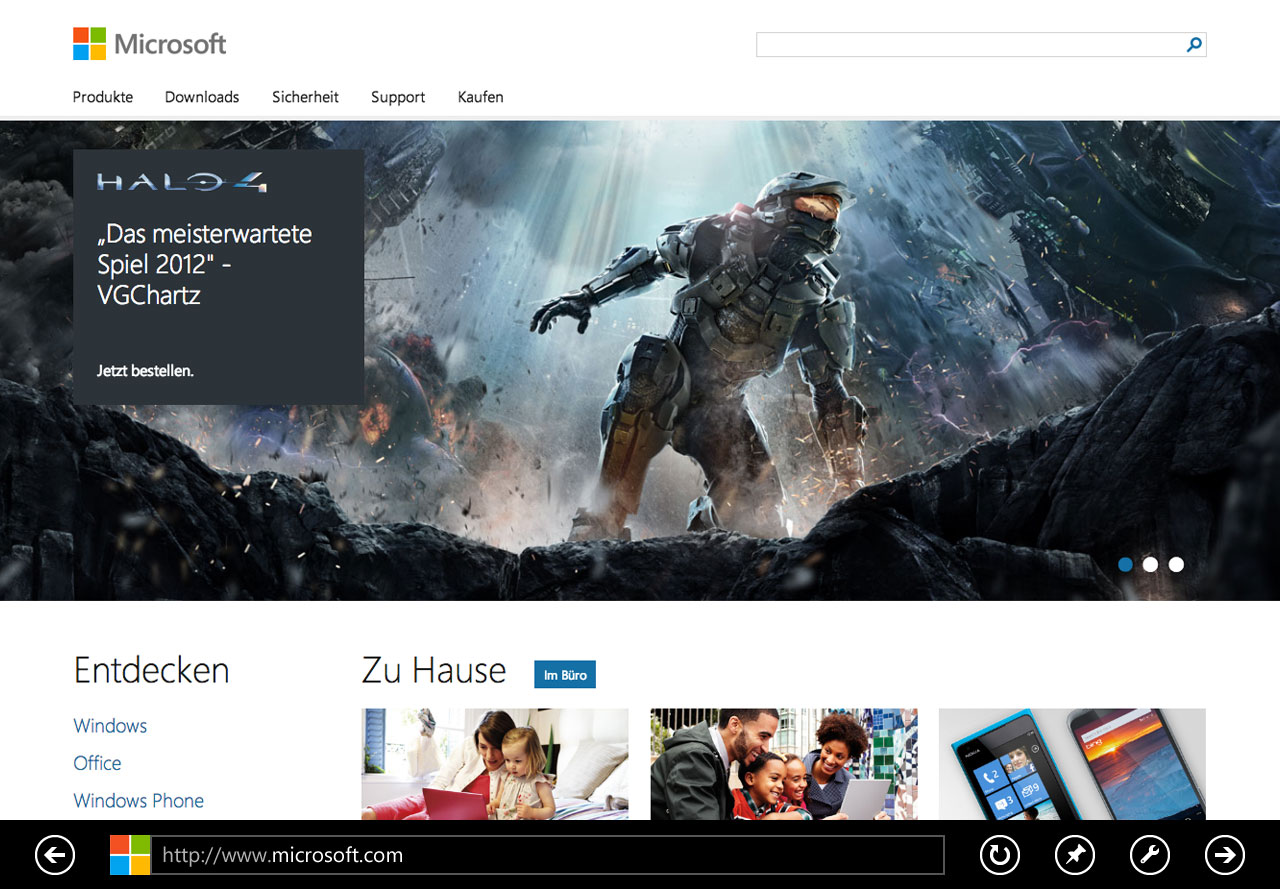This screenshot has height=889, width=1280.
Task: Click the Microsoft site icon beside address bar
Action: pyautogui.click(x=130, y=855)
